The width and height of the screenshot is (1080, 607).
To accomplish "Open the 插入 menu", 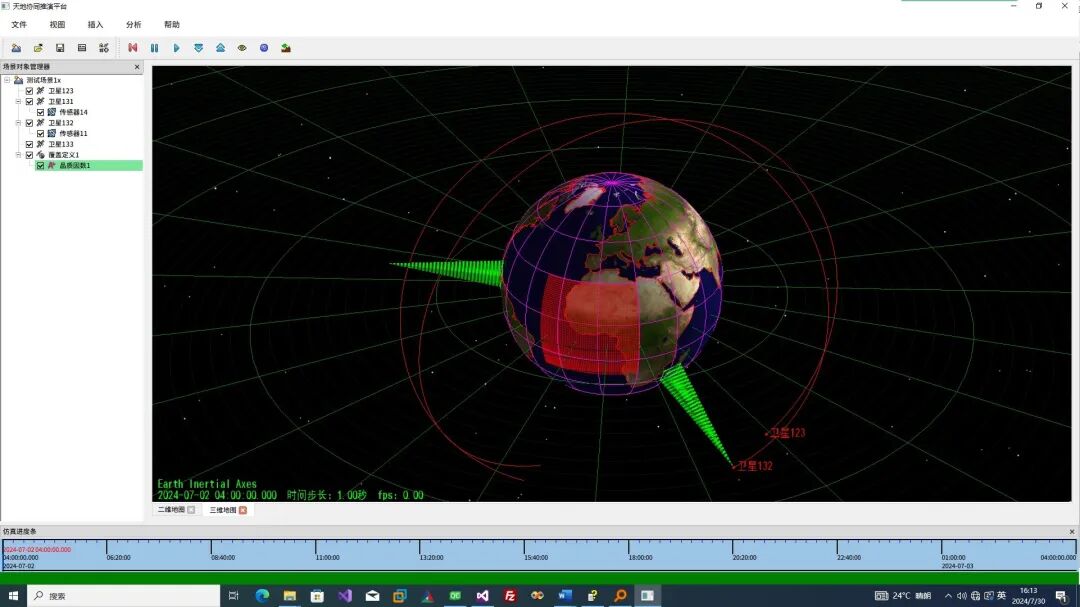I will [x=95, y=24].
